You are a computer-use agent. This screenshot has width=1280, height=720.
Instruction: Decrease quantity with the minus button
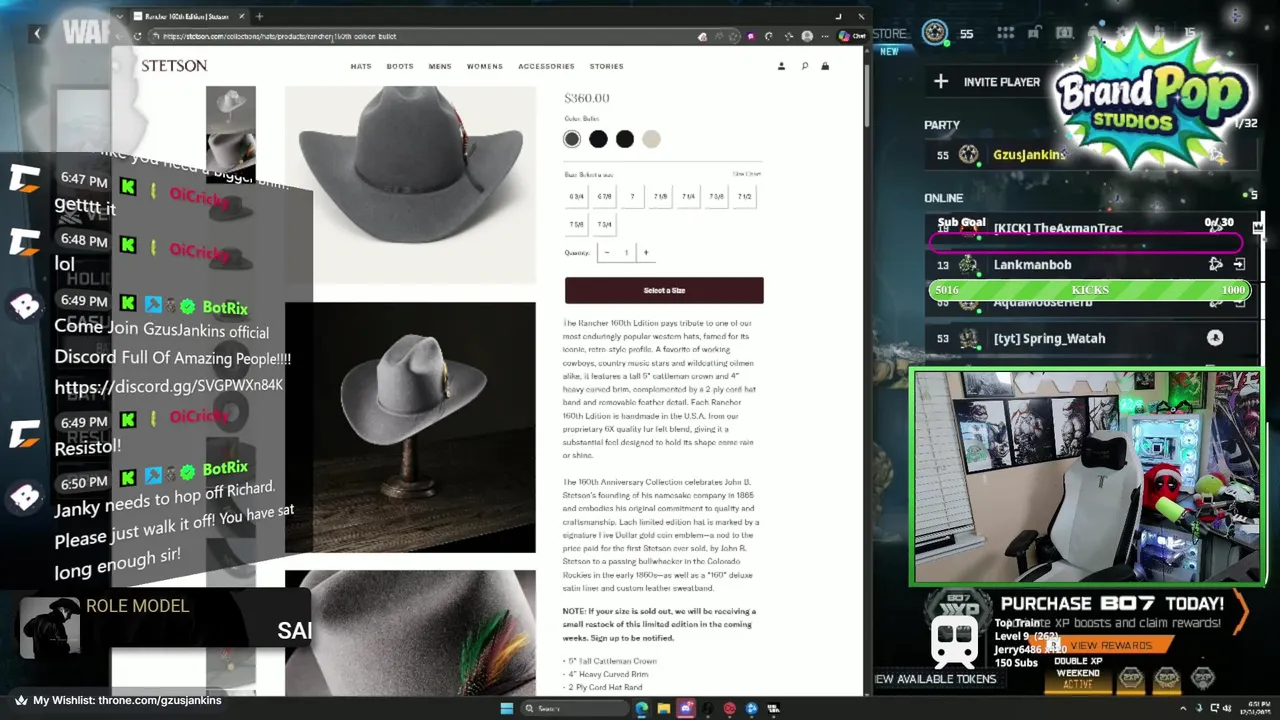[x=606, y=252]
